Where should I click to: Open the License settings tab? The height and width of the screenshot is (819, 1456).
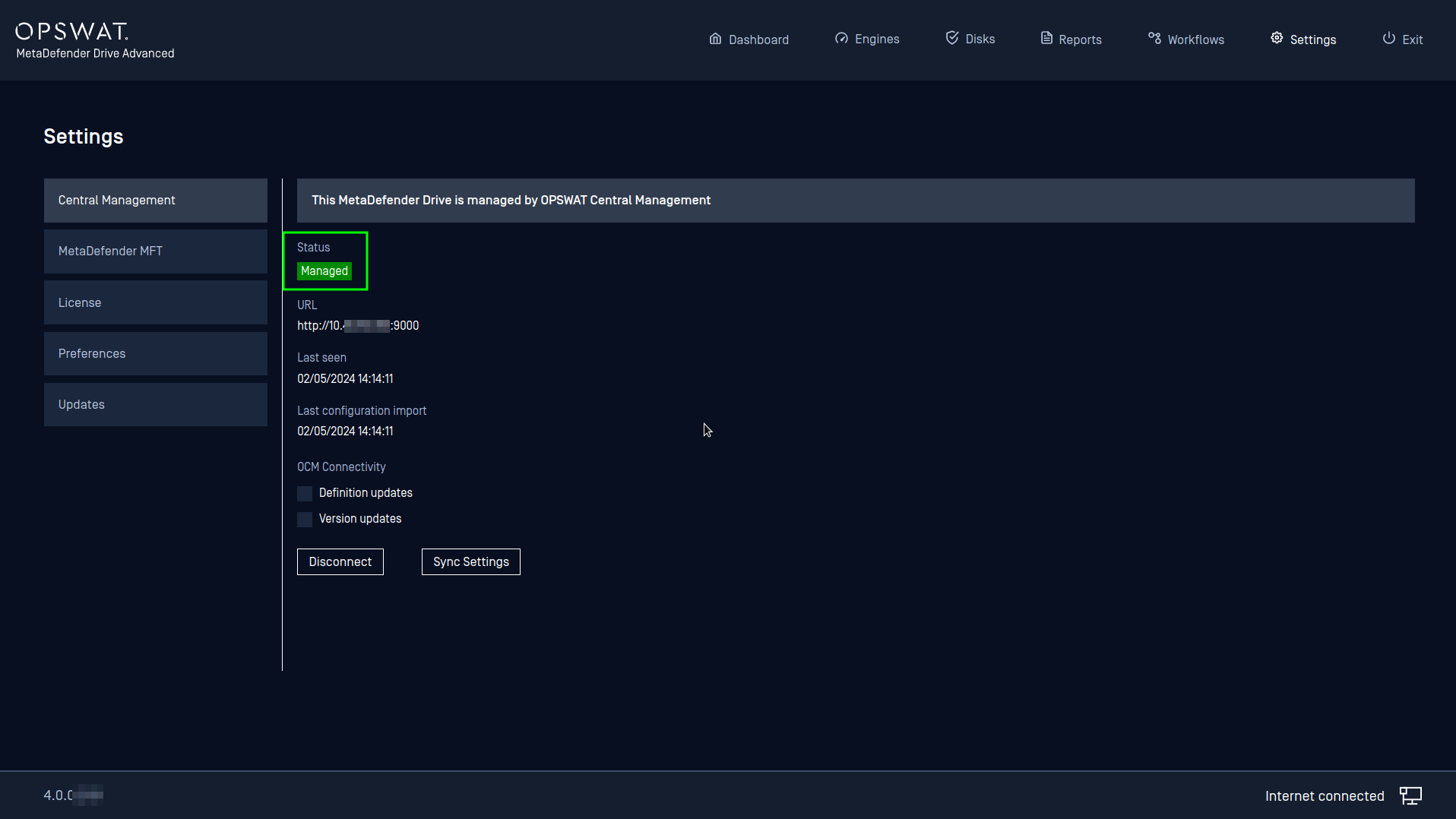point(156,302)
